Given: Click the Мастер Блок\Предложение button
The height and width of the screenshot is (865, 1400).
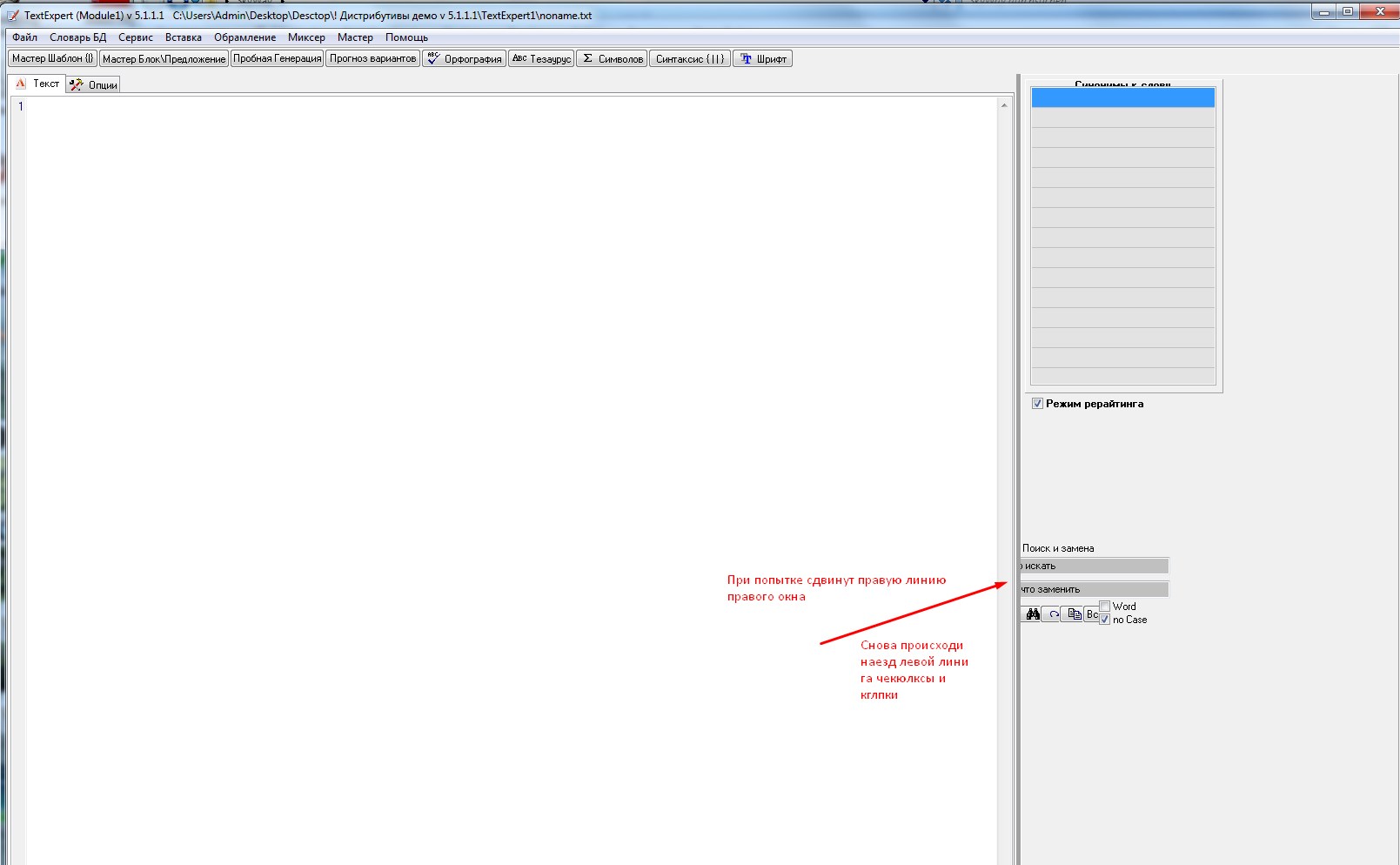Looking at the screenshot, I should click(x=164, y=58).
